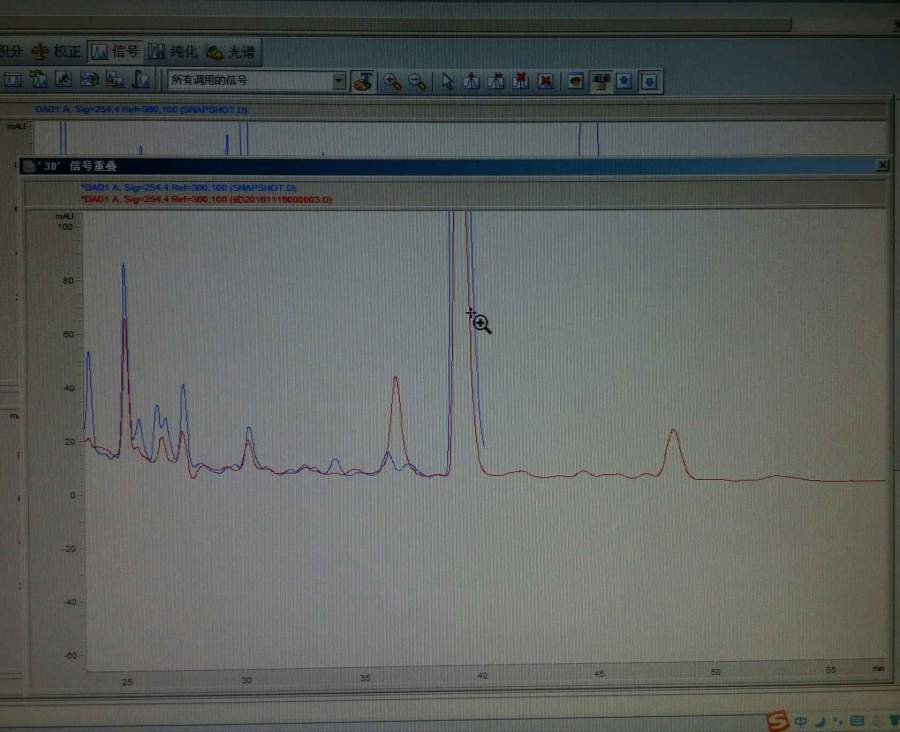Screen dimensions: 900x732
Task: Switch to the 信号 (signal) tab
Action: point(115,52)
